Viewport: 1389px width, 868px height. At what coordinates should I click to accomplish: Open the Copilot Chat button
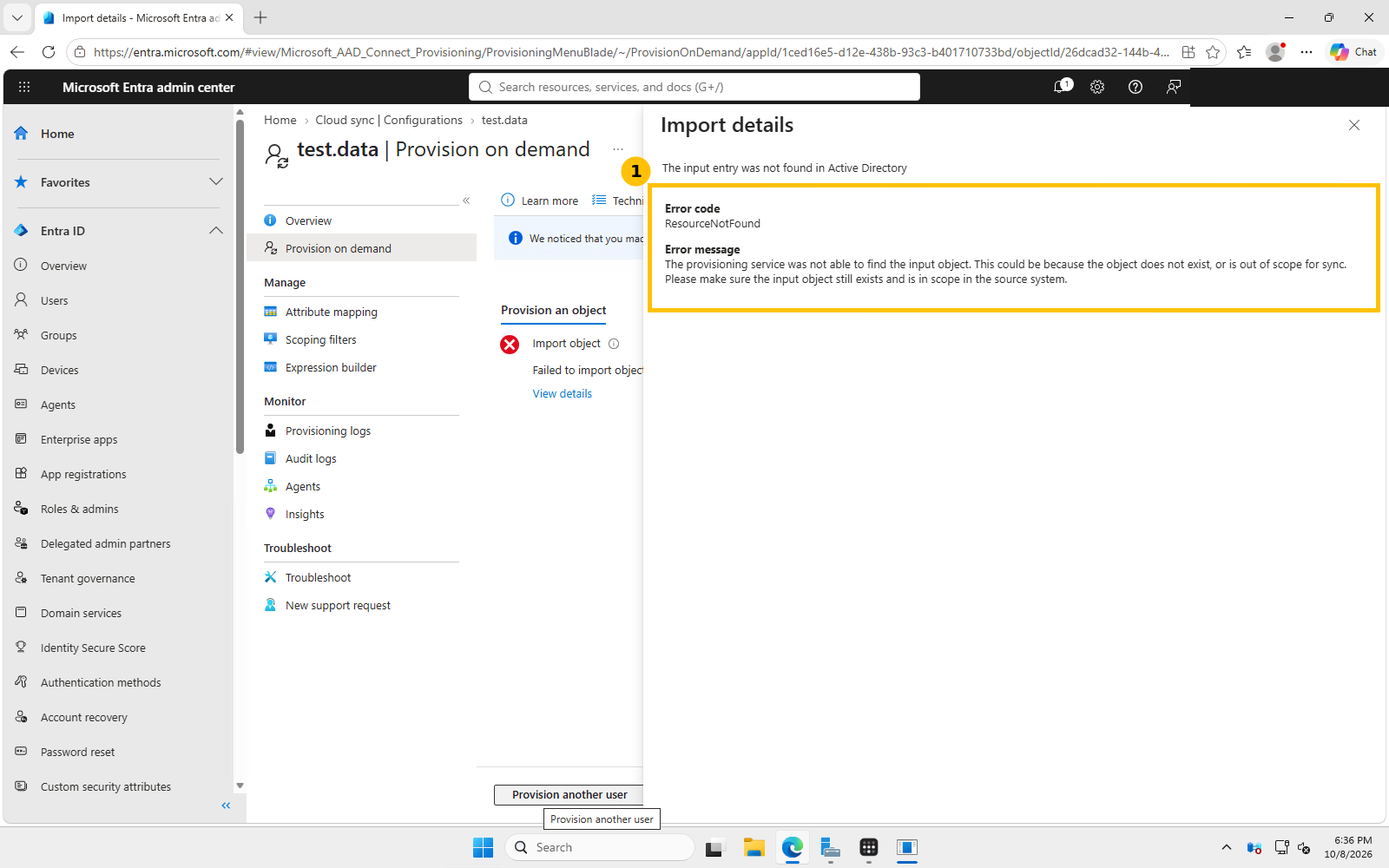click(1354, 52)
